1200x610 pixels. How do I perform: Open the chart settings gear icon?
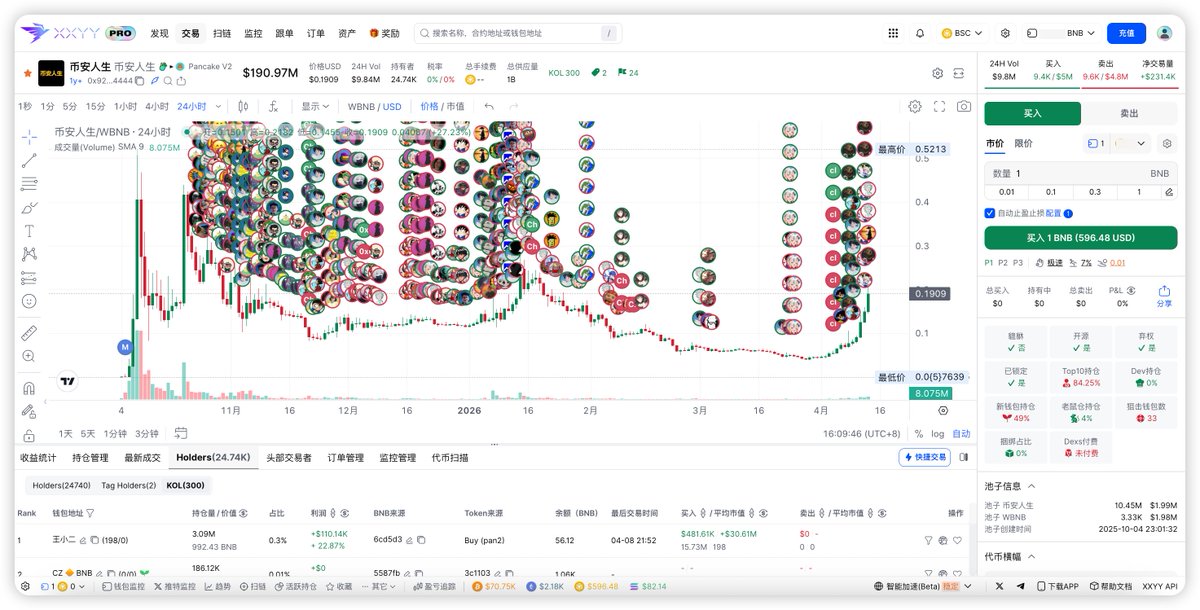pos(916,107)
